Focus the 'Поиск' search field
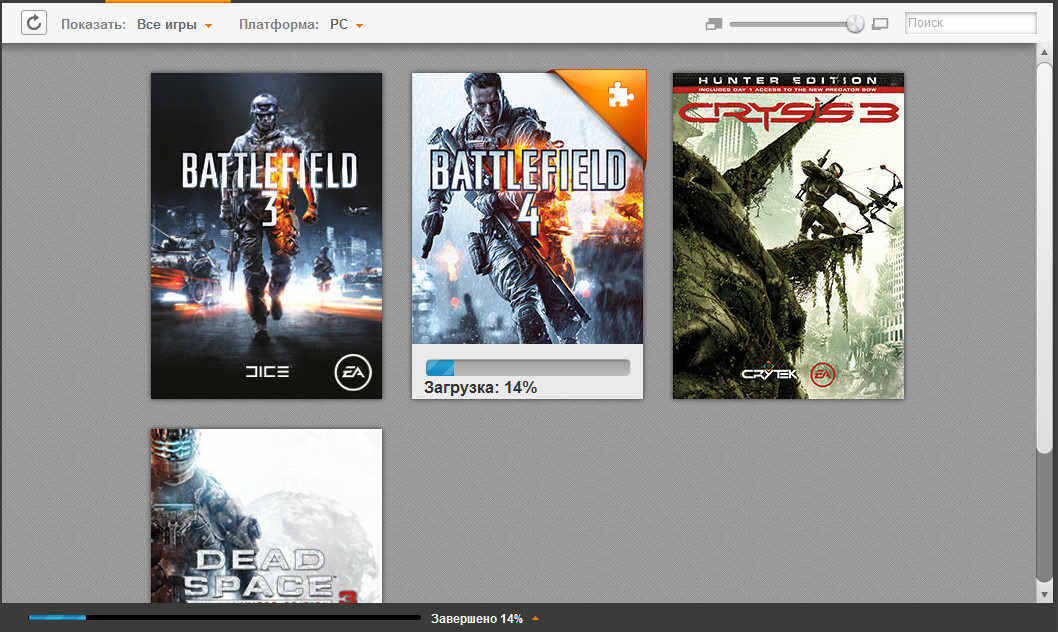Image resolution: width=1058 pixels, height=632 pixels. [x=970, y=23]
